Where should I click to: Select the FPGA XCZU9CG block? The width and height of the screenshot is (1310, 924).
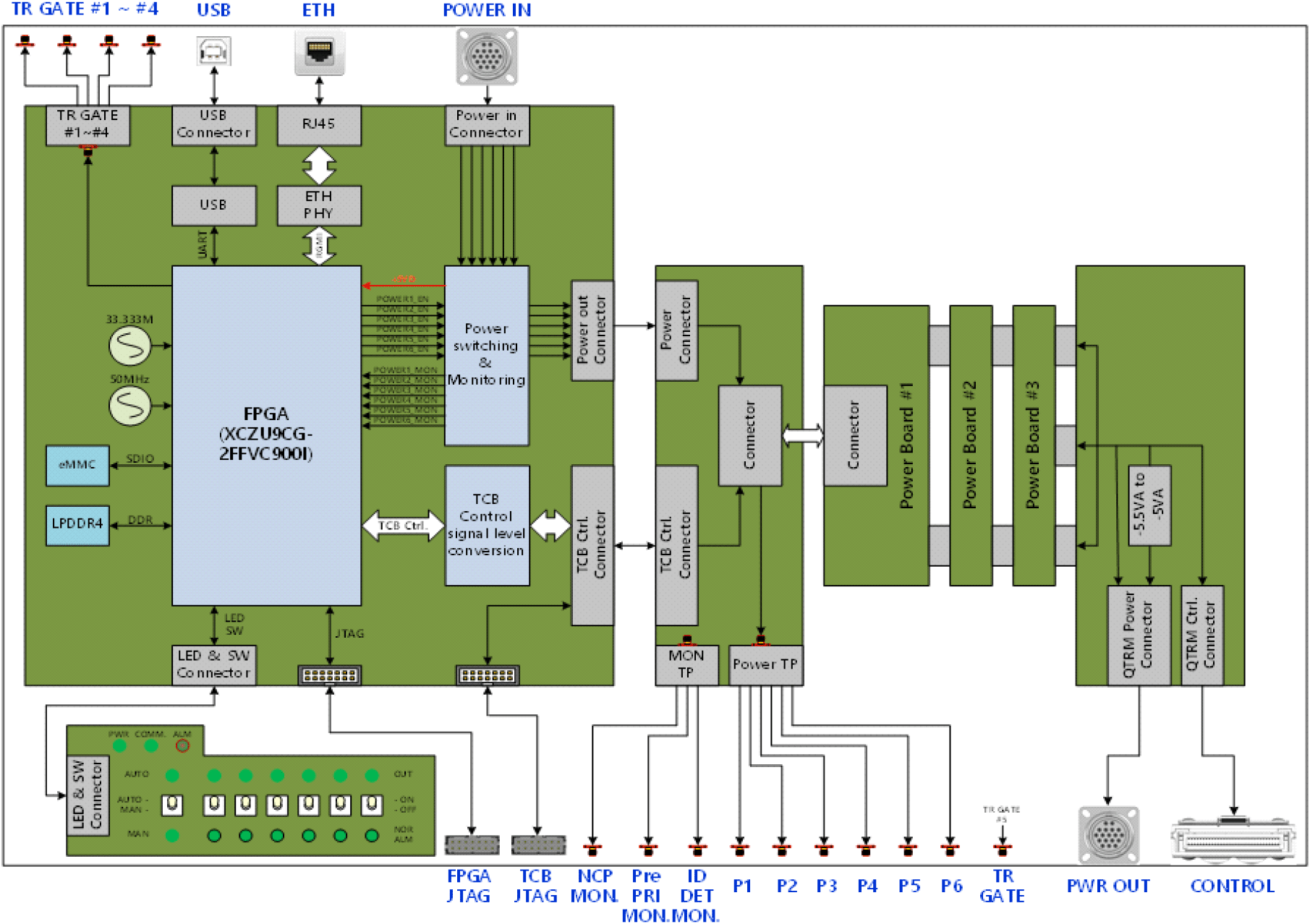pyautogui.click(x=266, y=435)
